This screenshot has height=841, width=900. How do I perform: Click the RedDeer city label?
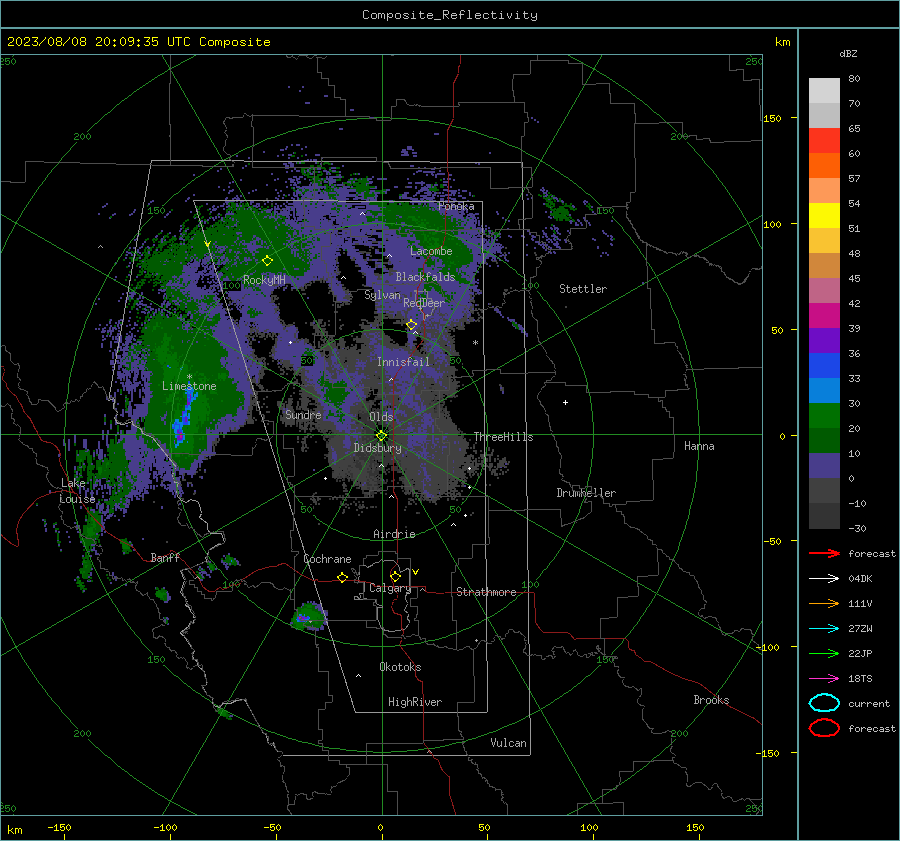pyautogui.click(x=424, y=303)
